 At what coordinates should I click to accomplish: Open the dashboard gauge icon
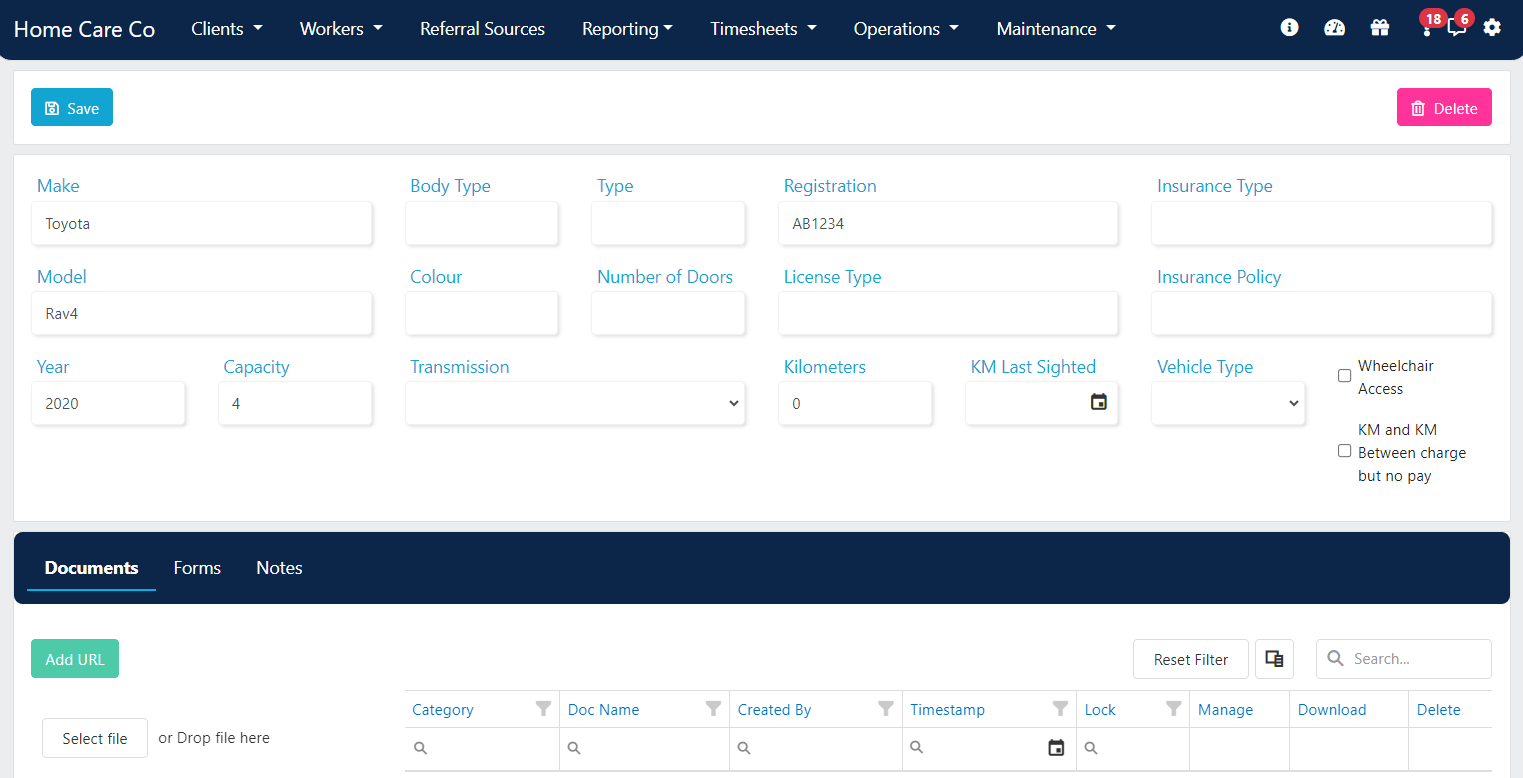coord(1334,28)
